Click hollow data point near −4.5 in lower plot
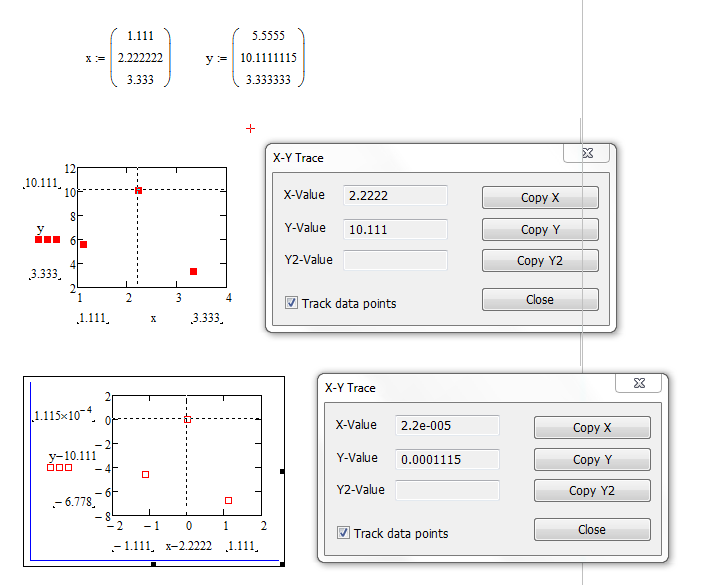This screenshot has width=705, height=585. pyautogui.click(x=146, y=474)
